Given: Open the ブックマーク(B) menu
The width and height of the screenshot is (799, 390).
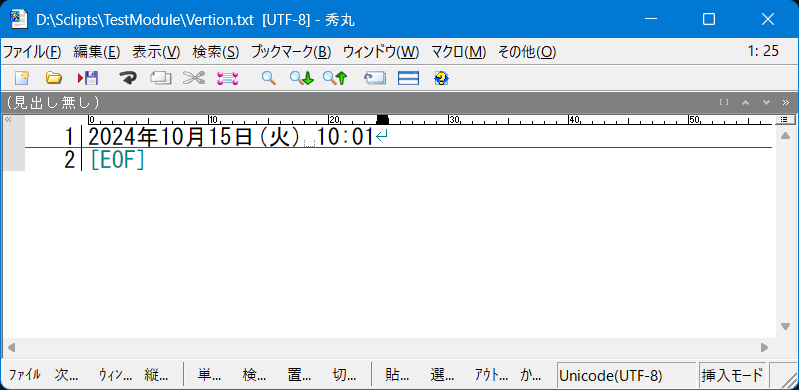Looking at the screenshot, I should click(291, 51).
